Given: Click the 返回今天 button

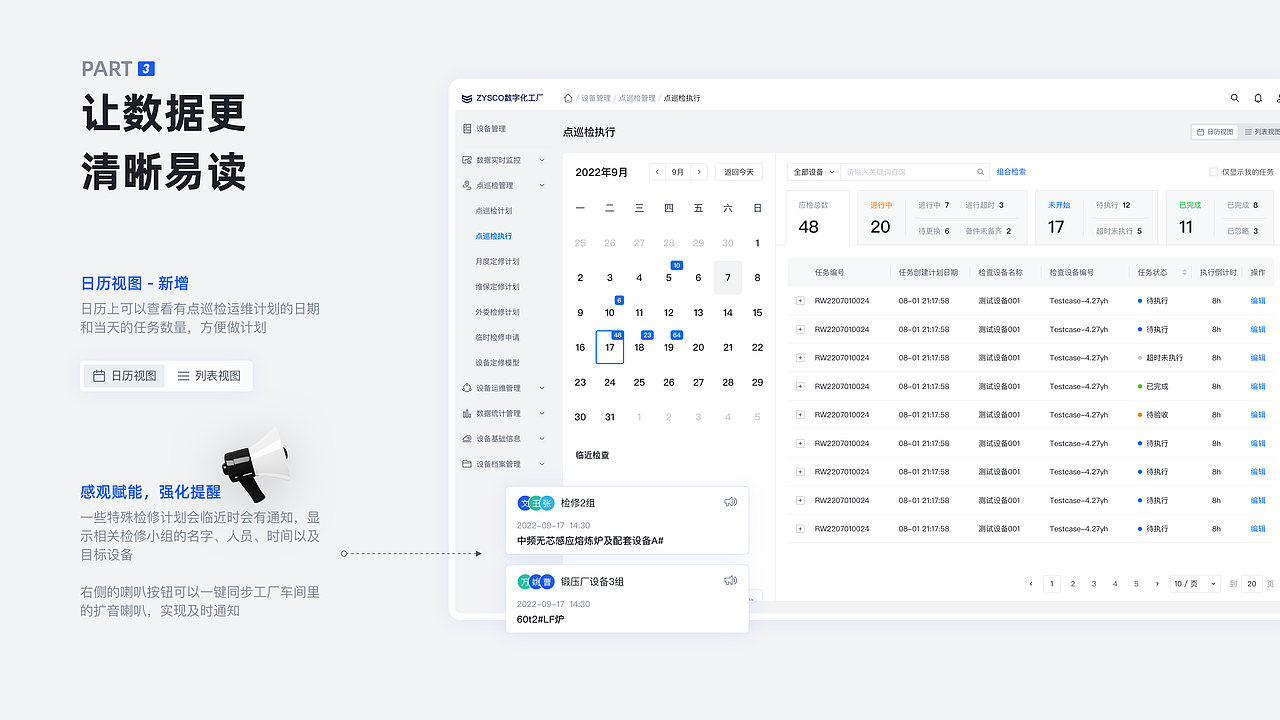Looking at the screenshot, I should (739, 172).
